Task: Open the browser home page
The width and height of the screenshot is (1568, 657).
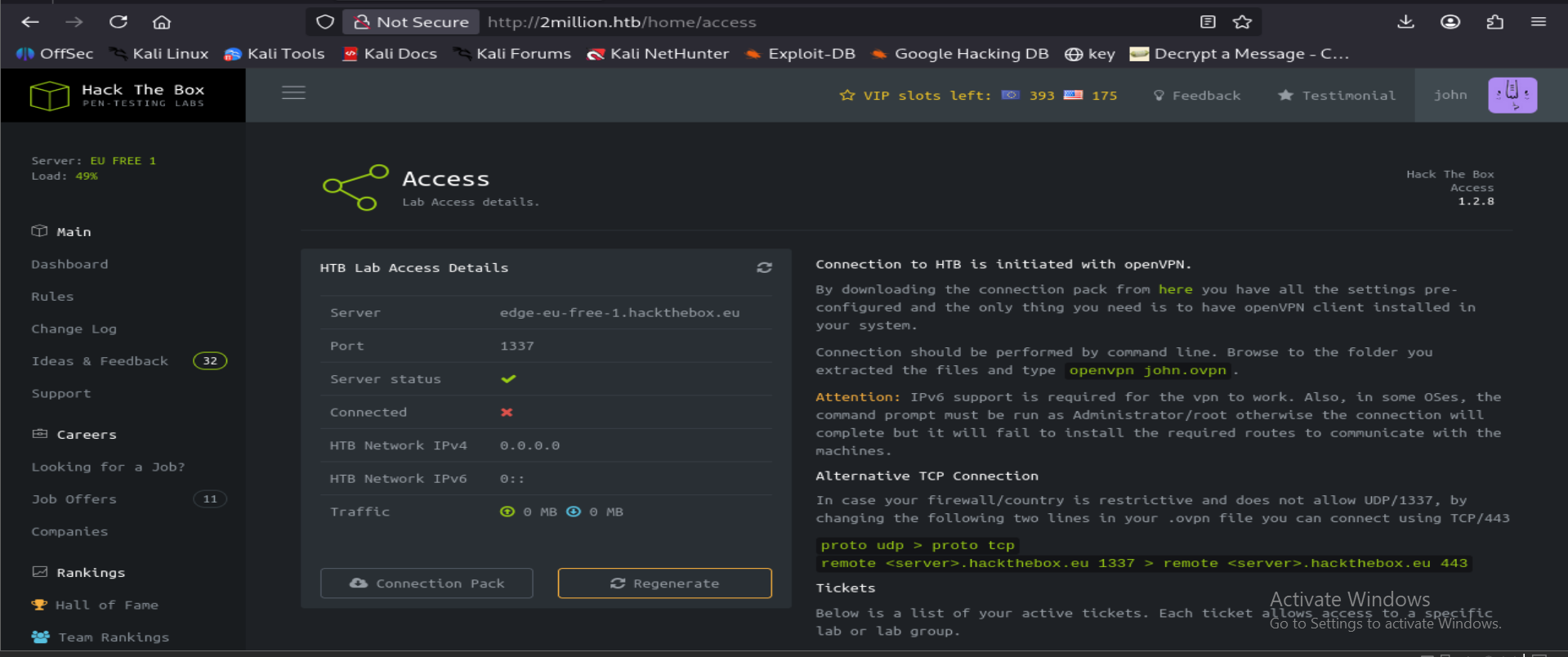Action: [162, 22]
